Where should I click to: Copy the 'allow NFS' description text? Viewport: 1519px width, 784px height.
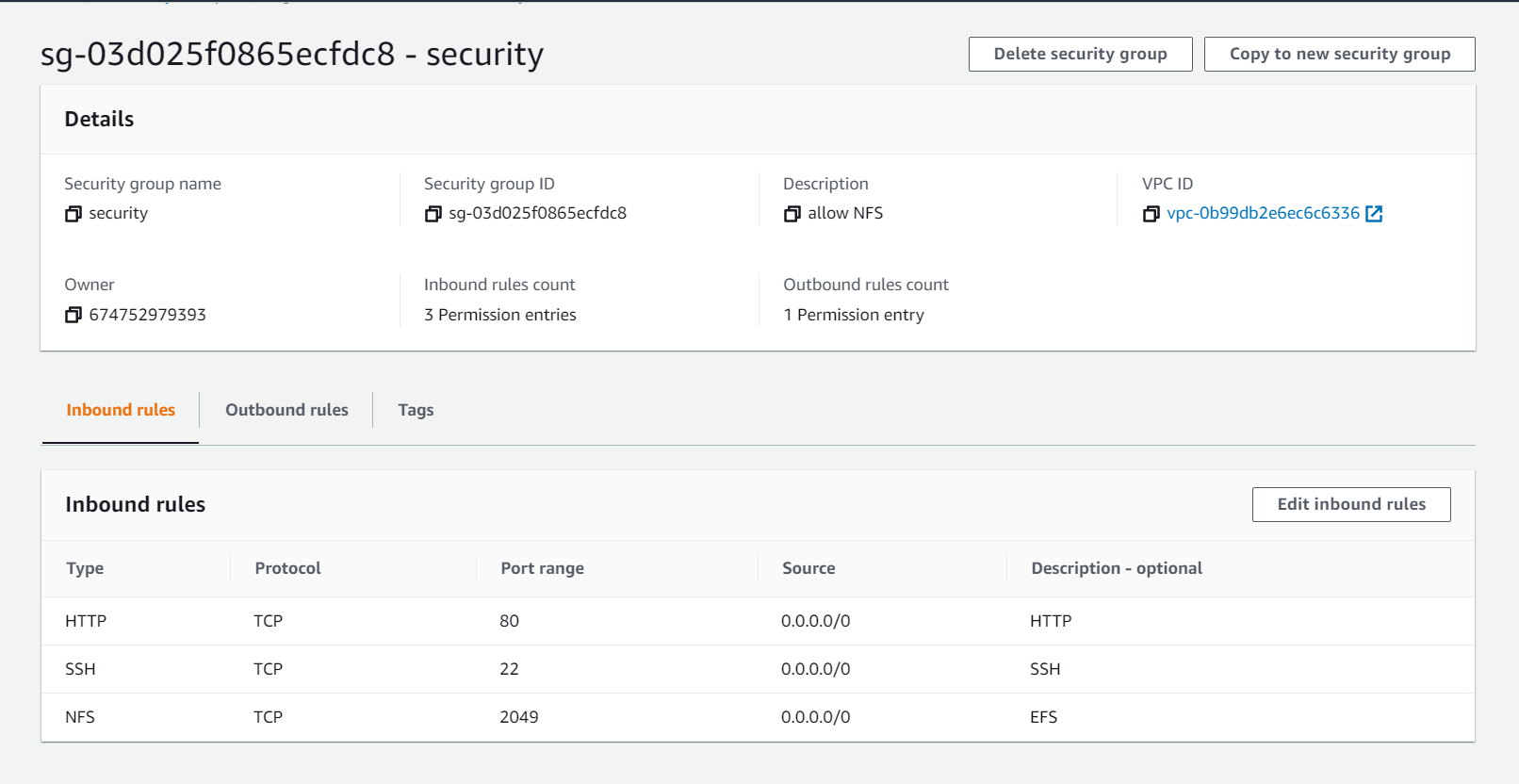point(792,214)
